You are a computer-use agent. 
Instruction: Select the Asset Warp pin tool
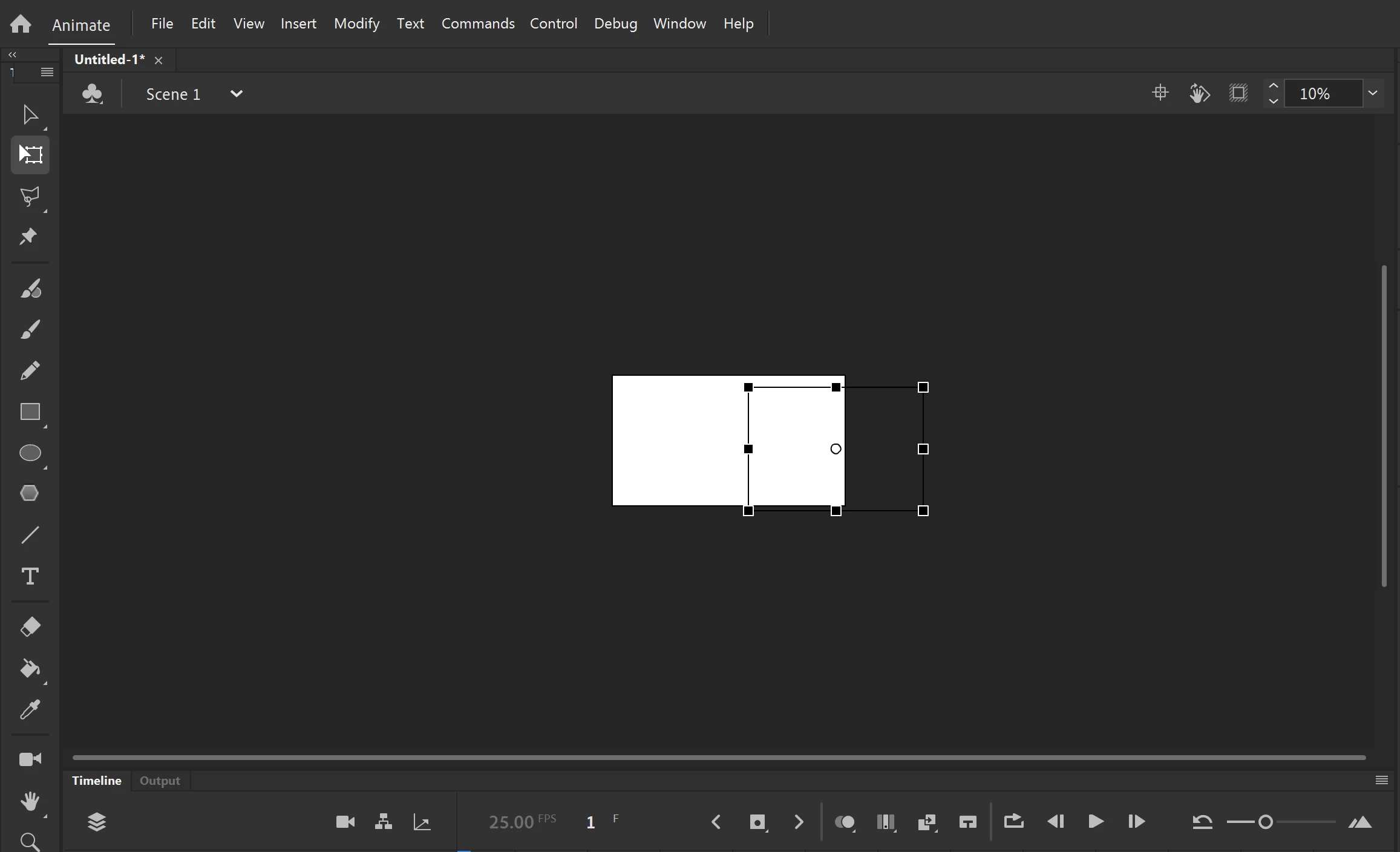(28, 236)
